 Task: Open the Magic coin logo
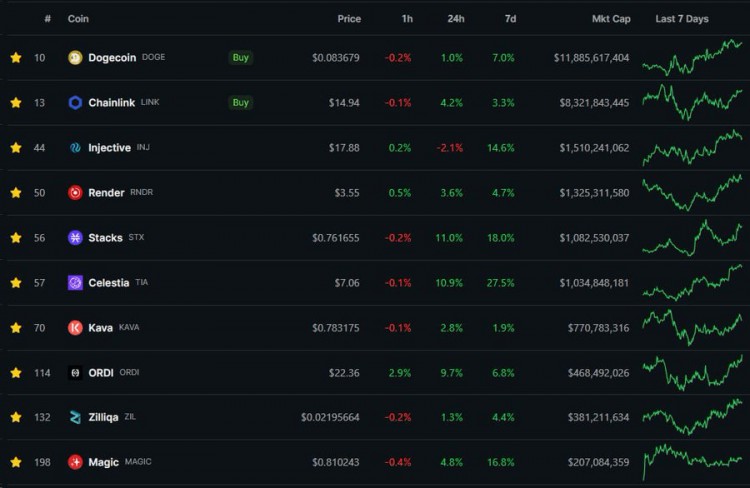point(75,462)
